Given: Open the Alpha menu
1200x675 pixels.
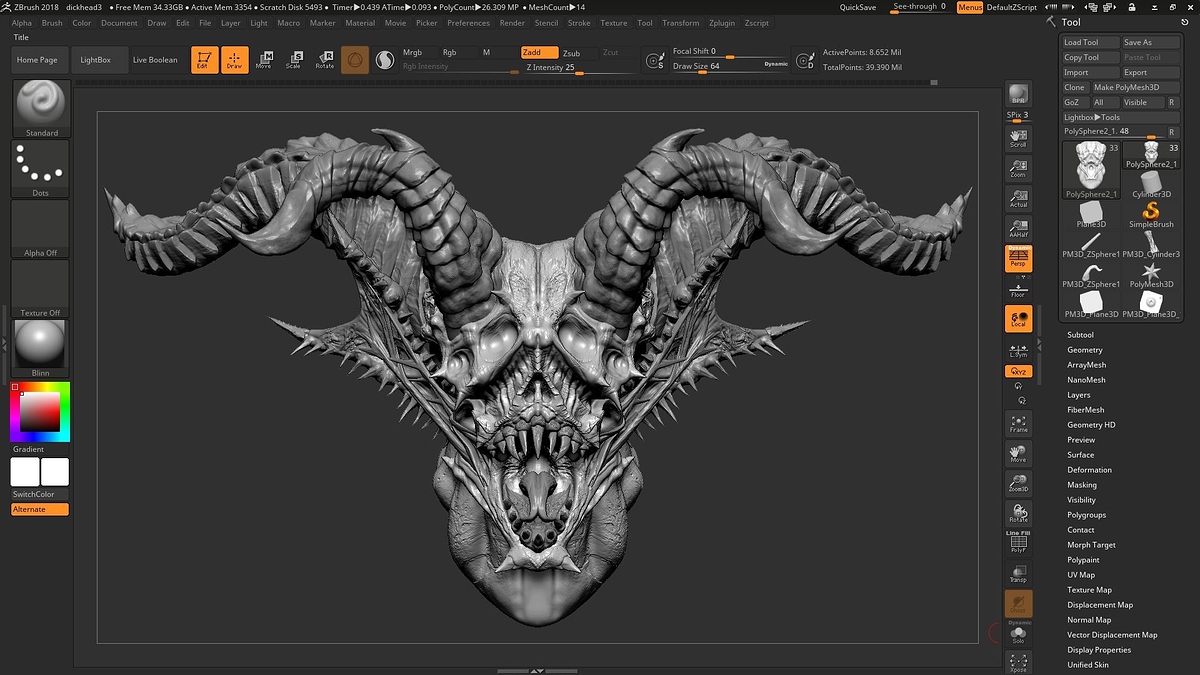Looking at the screenshot, I should 21,23.
